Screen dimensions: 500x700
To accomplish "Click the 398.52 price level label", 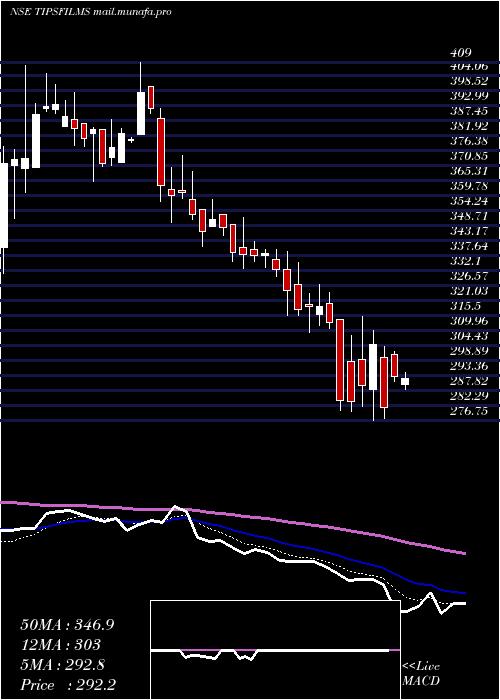I will point(469,81).
